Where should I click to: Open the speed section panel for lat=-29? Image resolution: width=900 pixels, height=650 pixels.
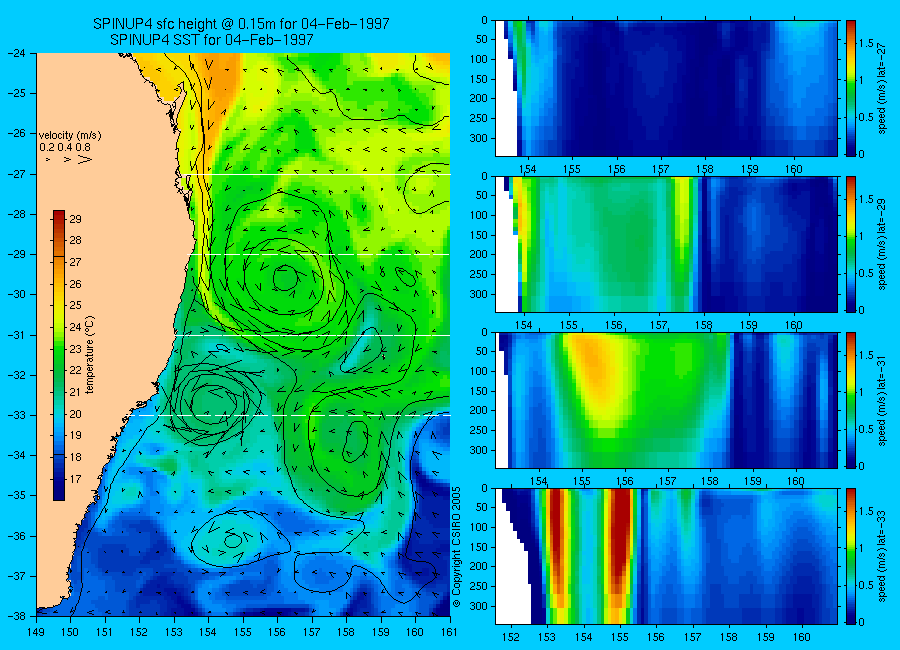pyautogui.click(x=666, y=244)
